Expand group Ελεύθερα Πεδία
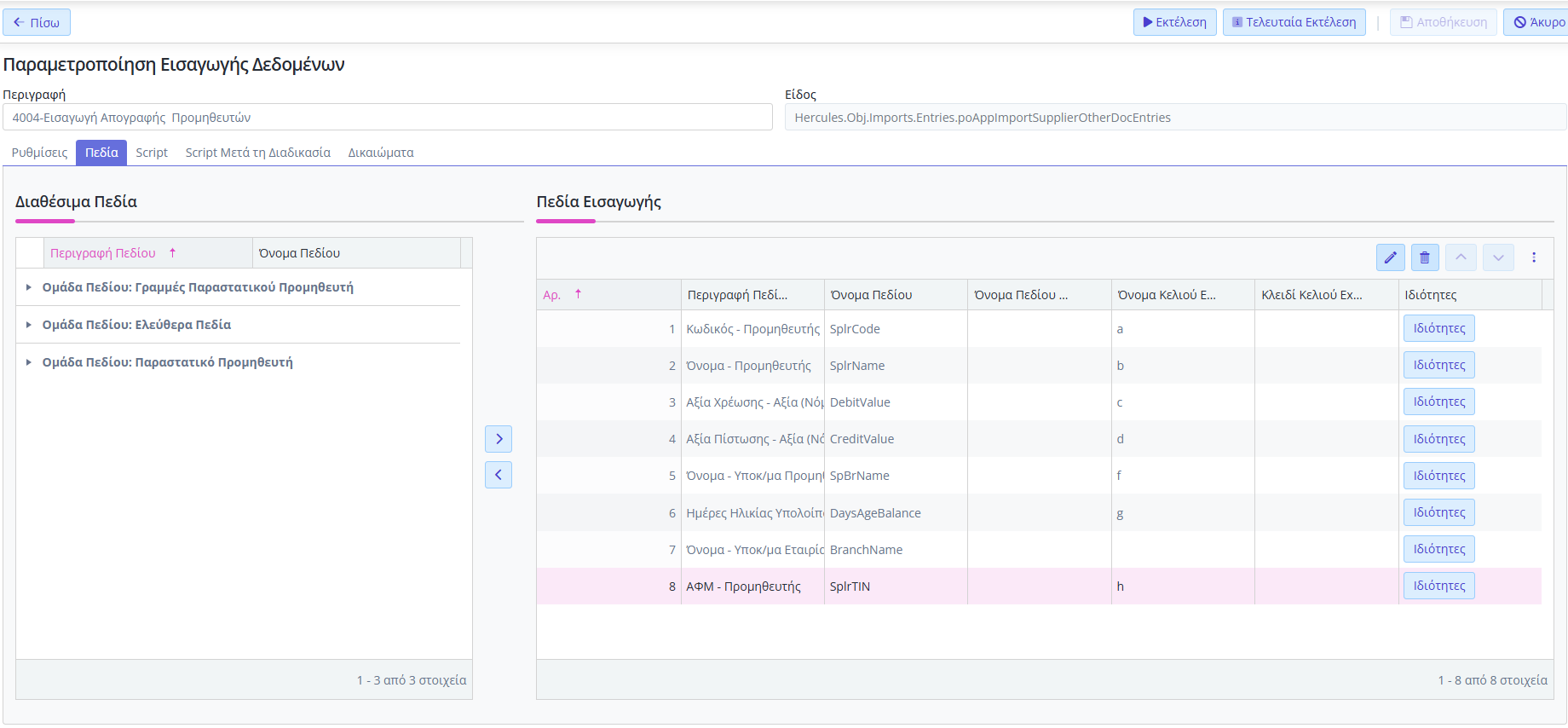 pos(29,325)
